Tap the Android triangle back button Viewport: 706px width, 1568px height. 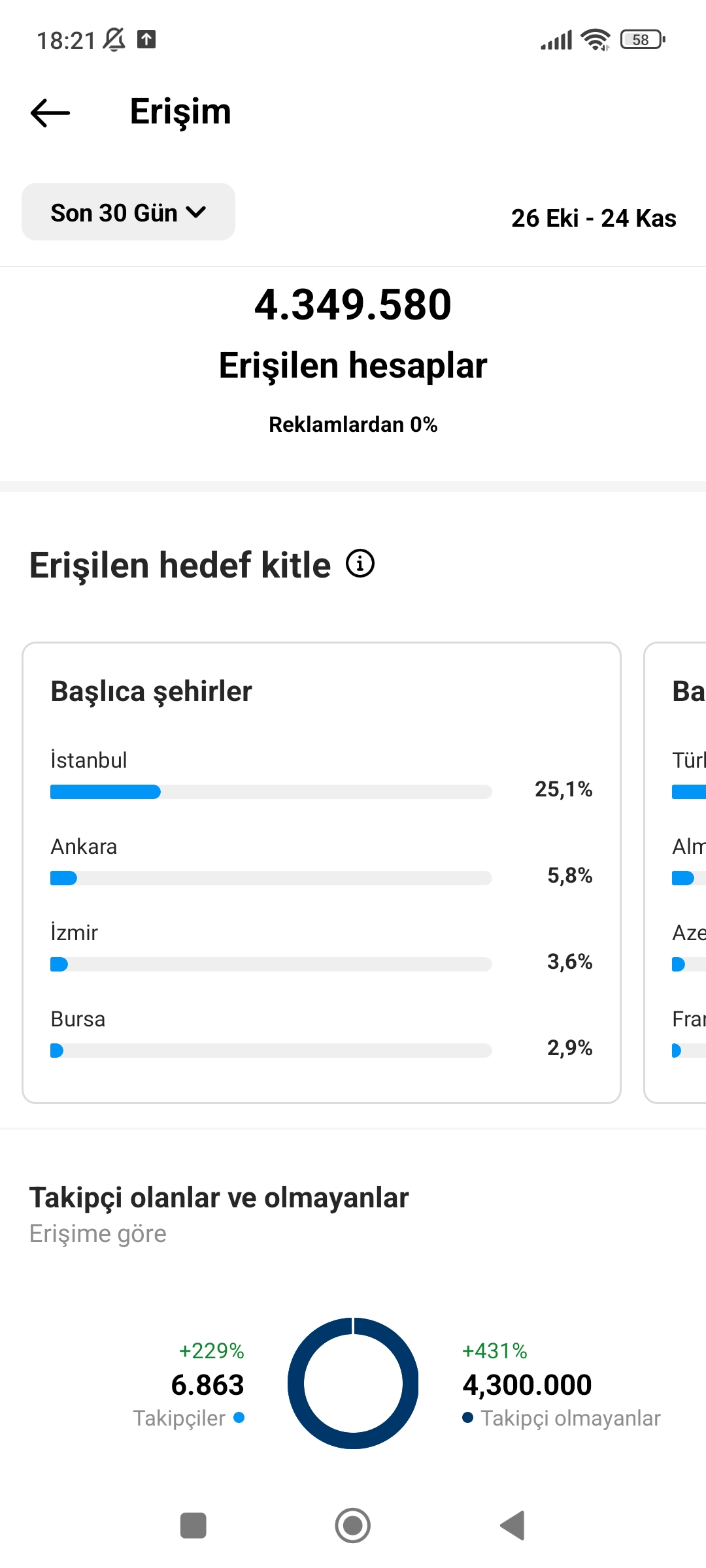tap(513, 1526)
